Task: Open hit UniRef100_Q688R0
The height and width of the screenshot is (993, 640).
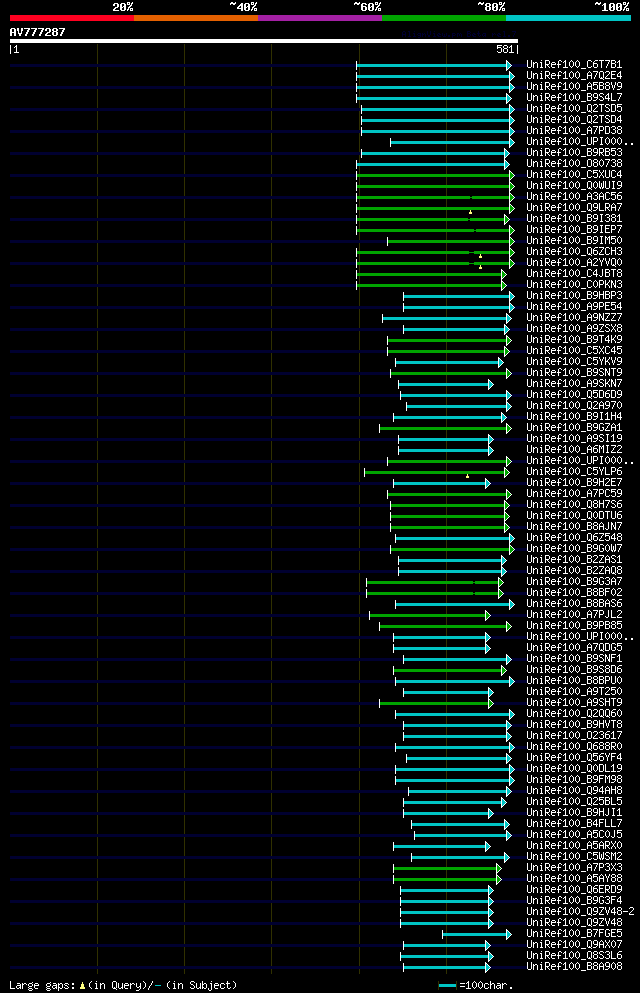Action: (574, 747)
